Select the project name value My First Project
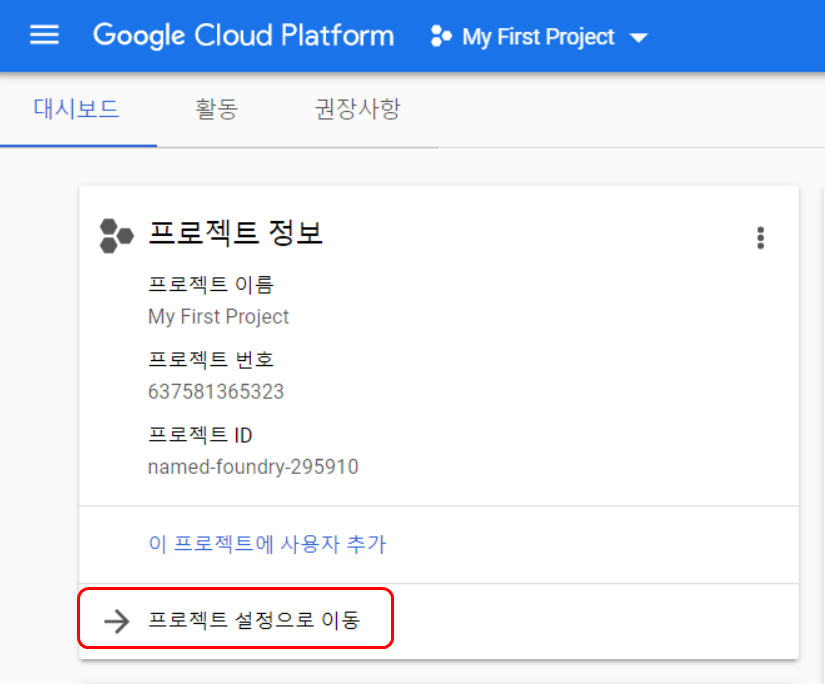 (x=218, y=317)
